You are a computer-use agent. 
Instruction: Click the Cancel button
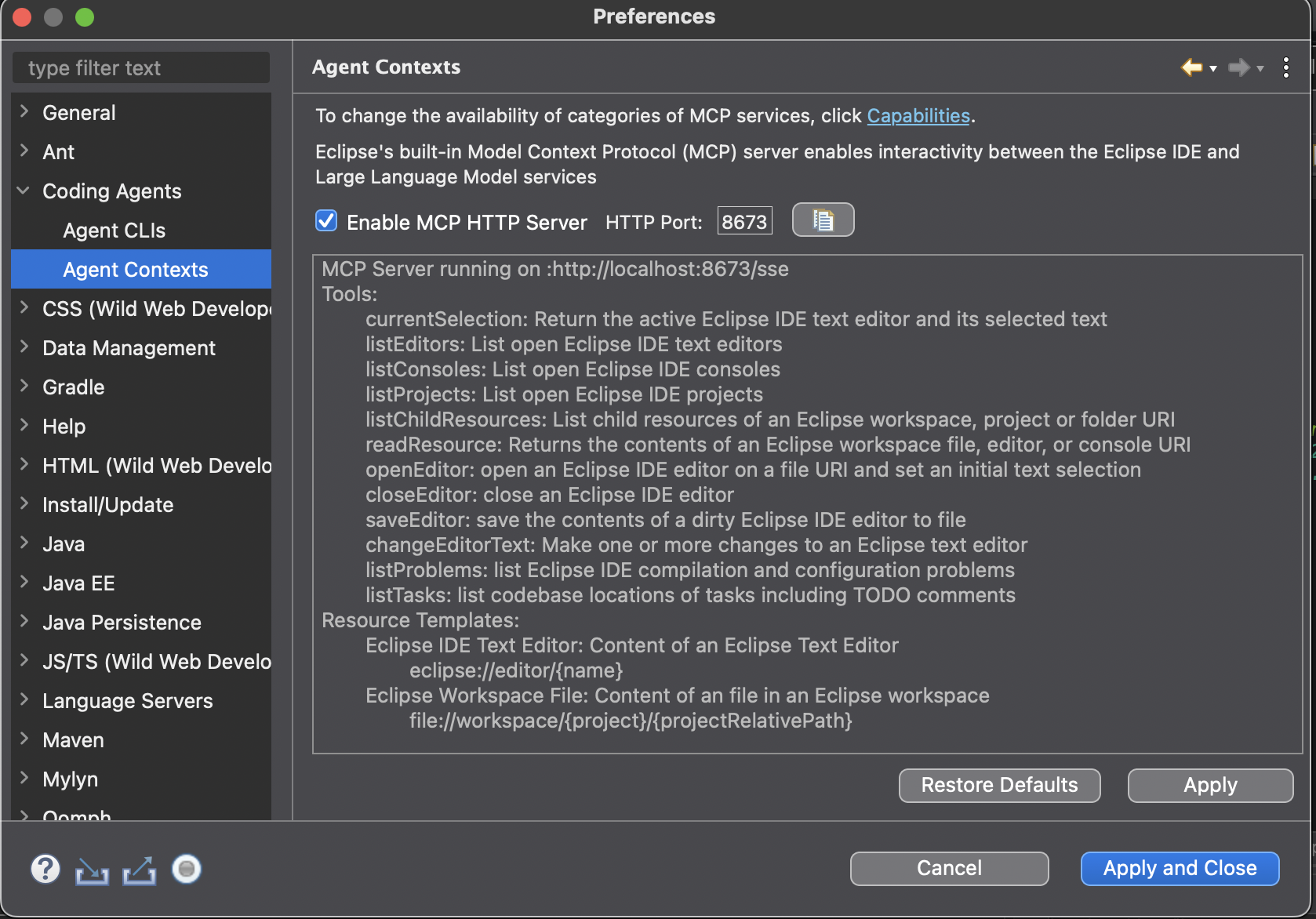[949, 868]
